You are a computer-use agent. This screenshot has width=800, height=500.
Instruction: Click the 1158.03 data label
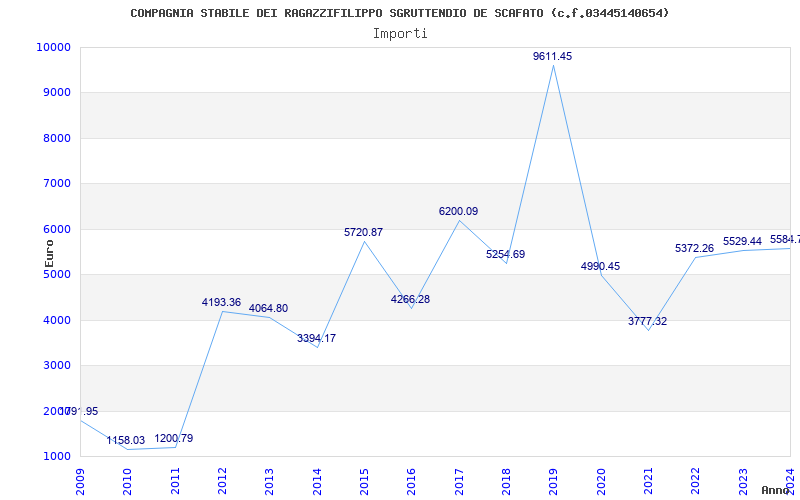tap(126, 440)
